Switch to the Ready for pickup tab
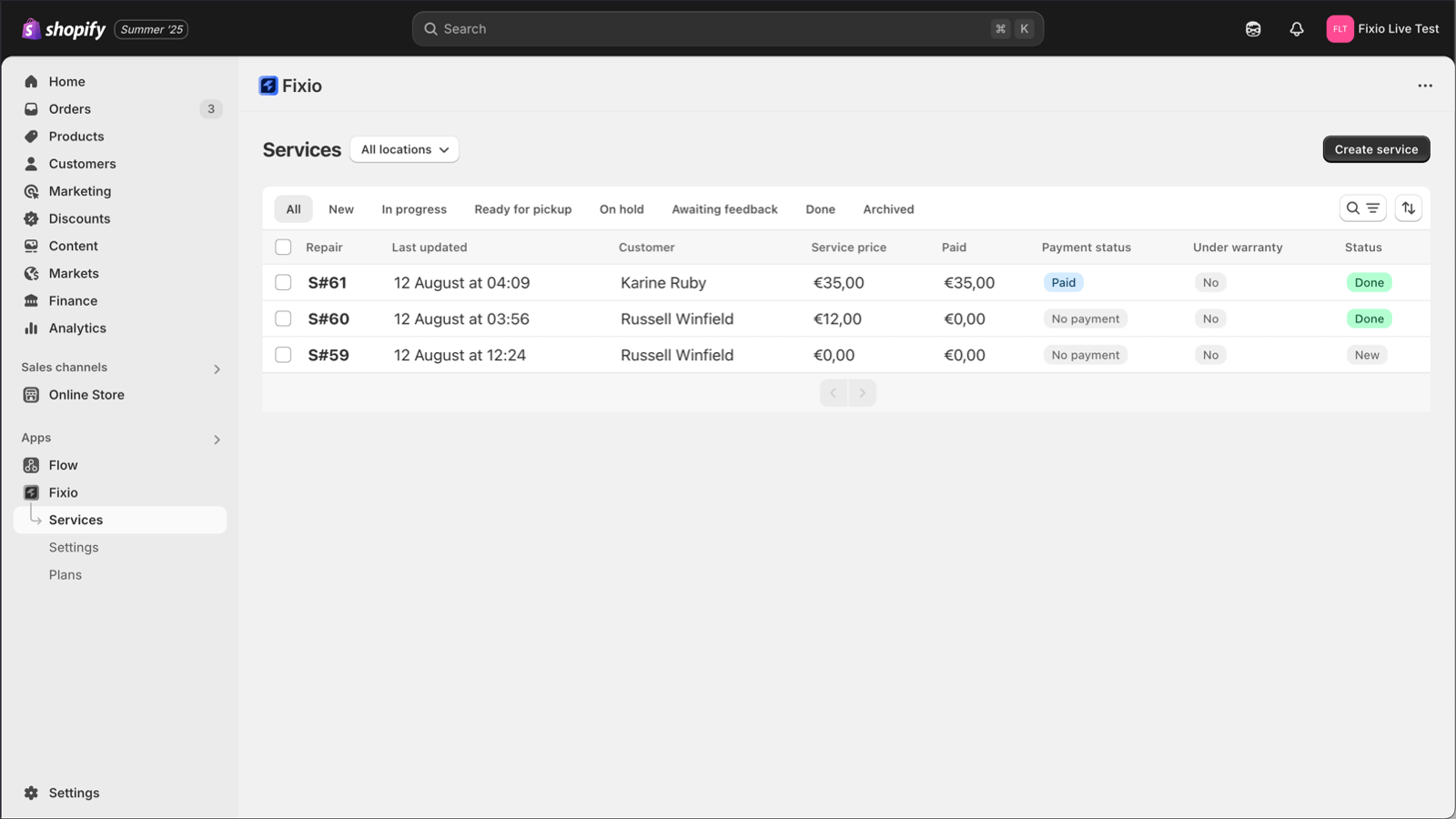 tap(522, 208)
